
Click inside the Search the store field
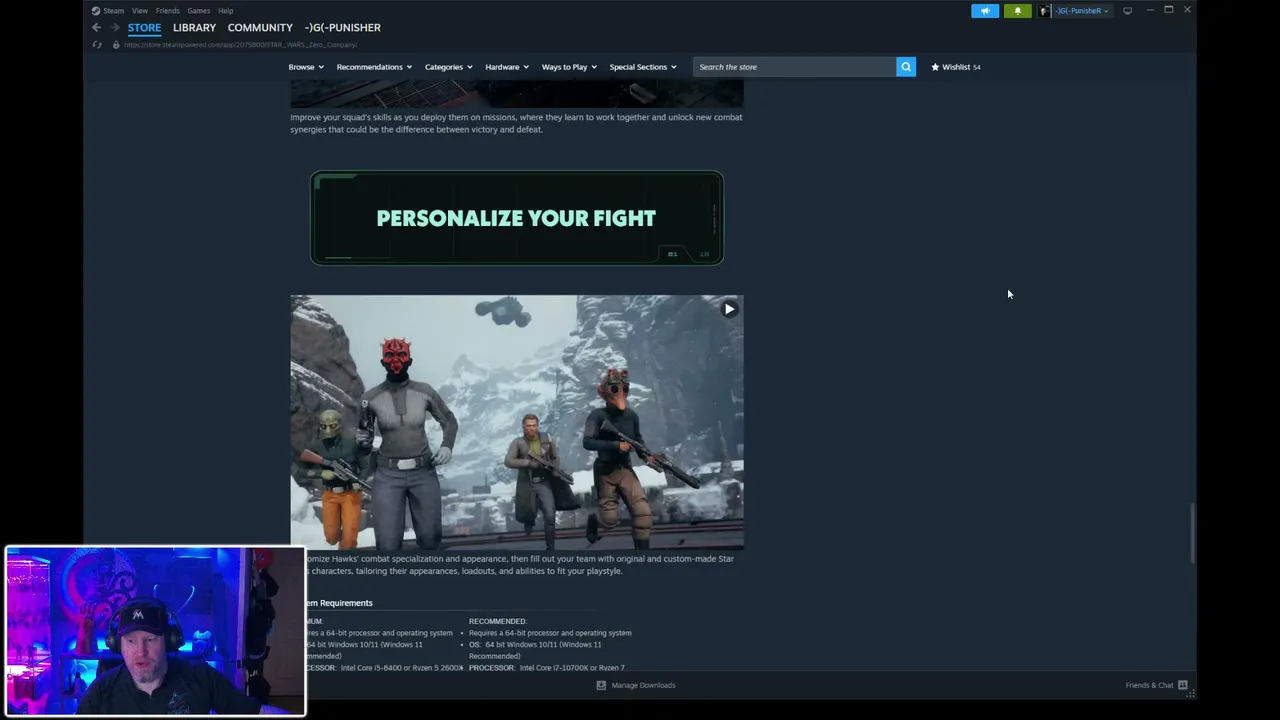click(795, 67)
